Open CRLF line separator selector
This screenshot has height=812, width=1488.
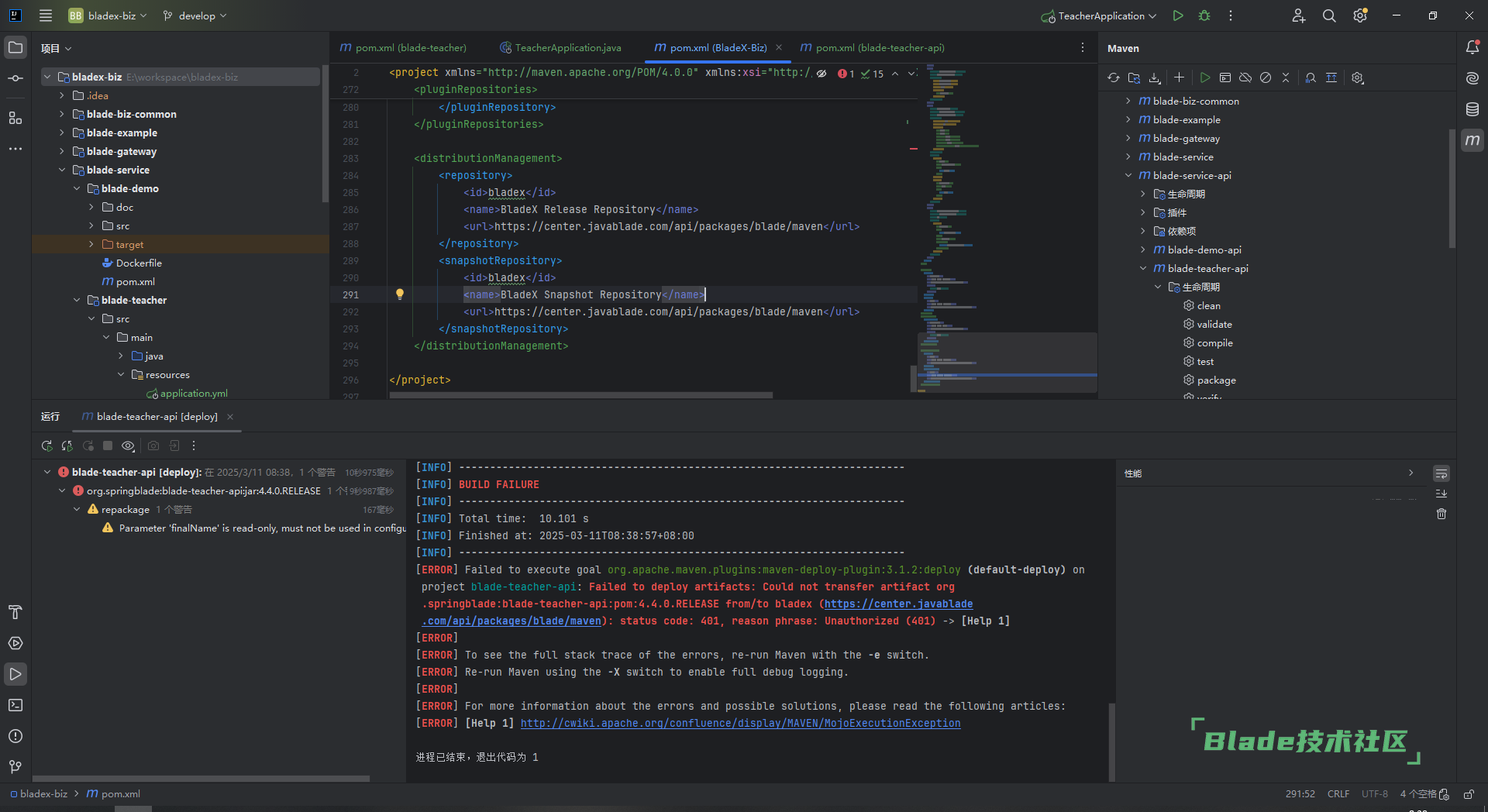1338,793
